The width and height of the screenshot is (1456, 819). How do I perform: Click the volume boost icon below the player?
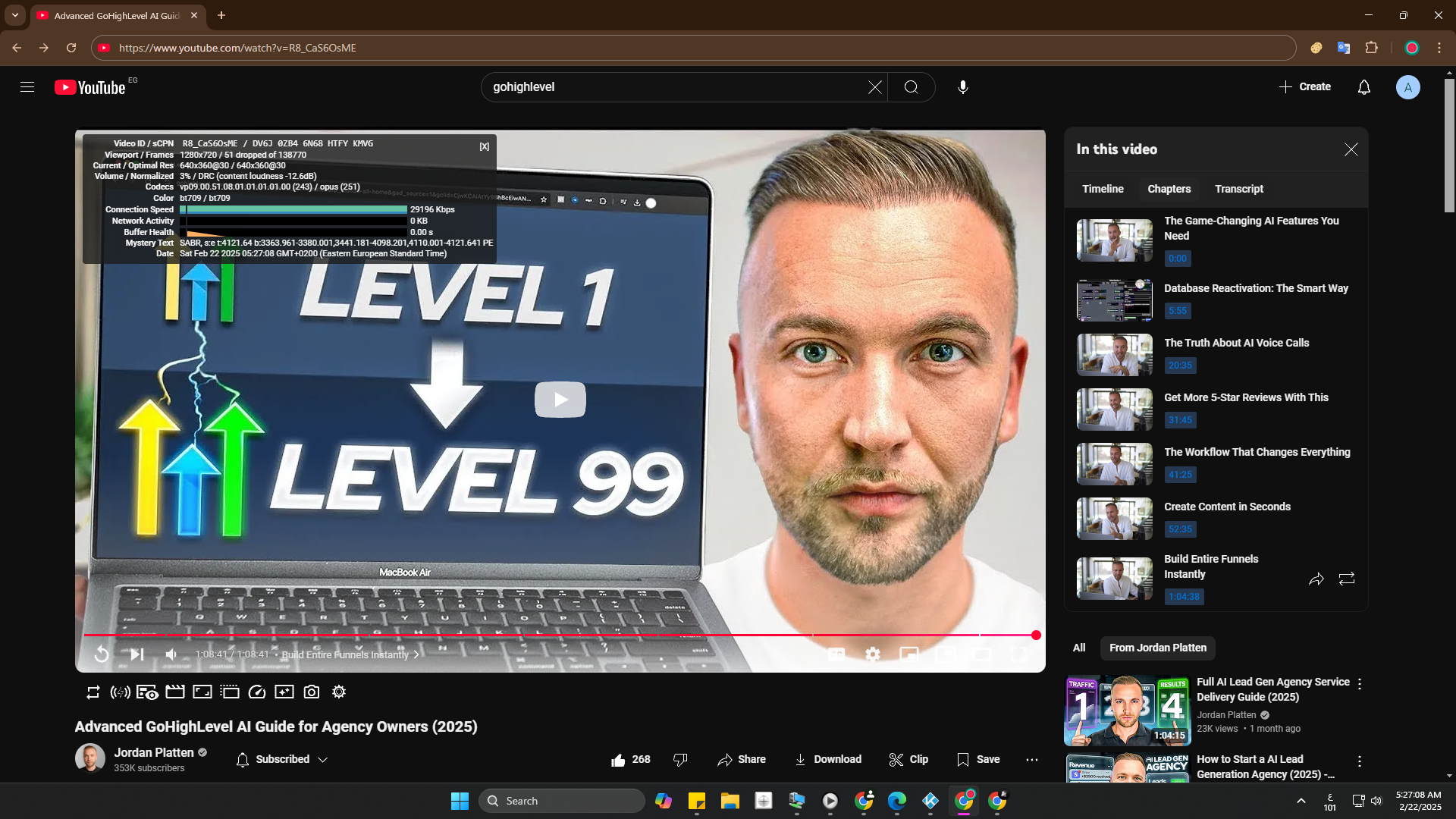click(120, 692)
